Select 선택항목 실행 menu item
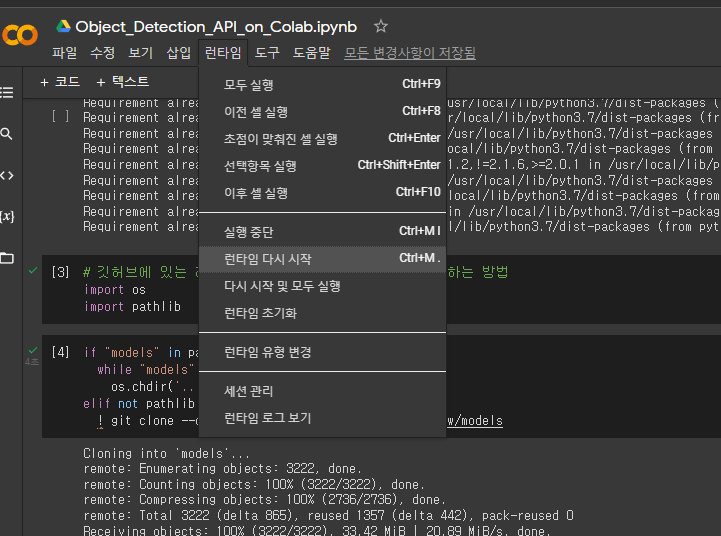The width and height of the screenshot is (721, 536). [322, 166]
